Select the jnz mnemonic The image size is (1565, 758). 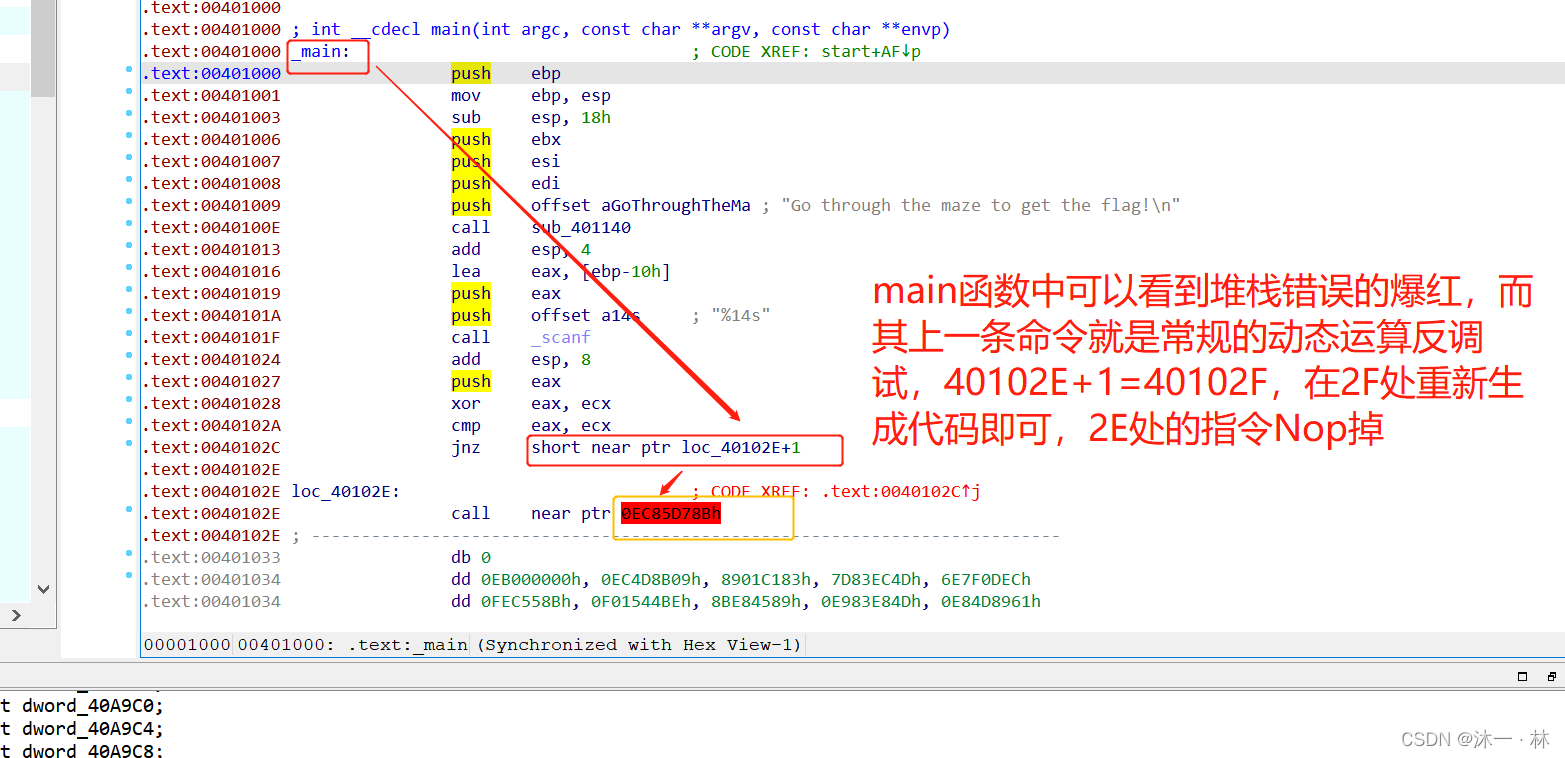(466, 447)
